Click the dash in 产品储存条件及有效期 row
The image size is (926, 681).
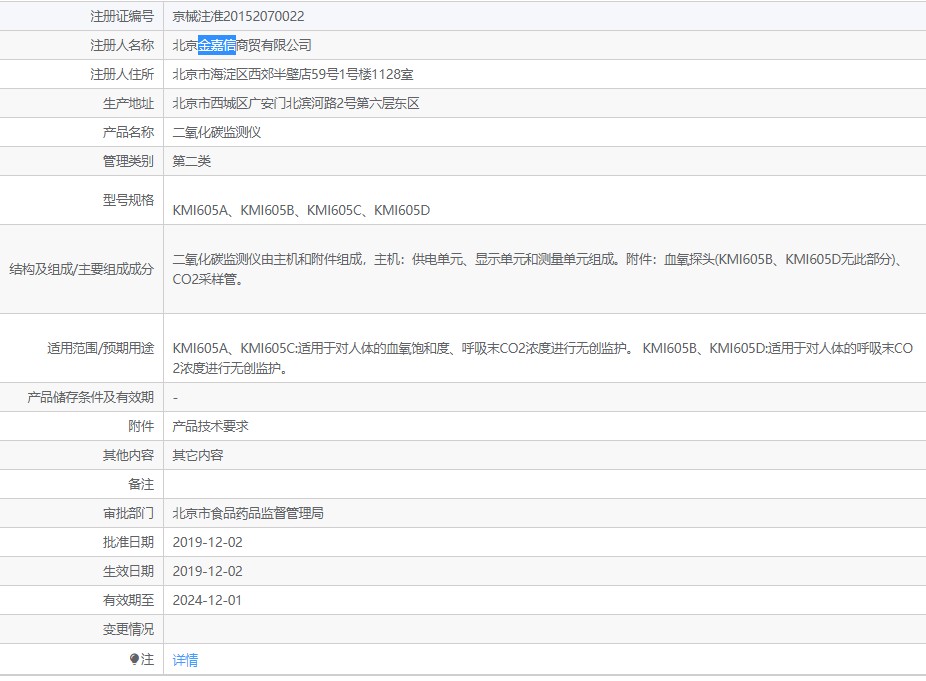pyautogui.click(x=175, y=397)
